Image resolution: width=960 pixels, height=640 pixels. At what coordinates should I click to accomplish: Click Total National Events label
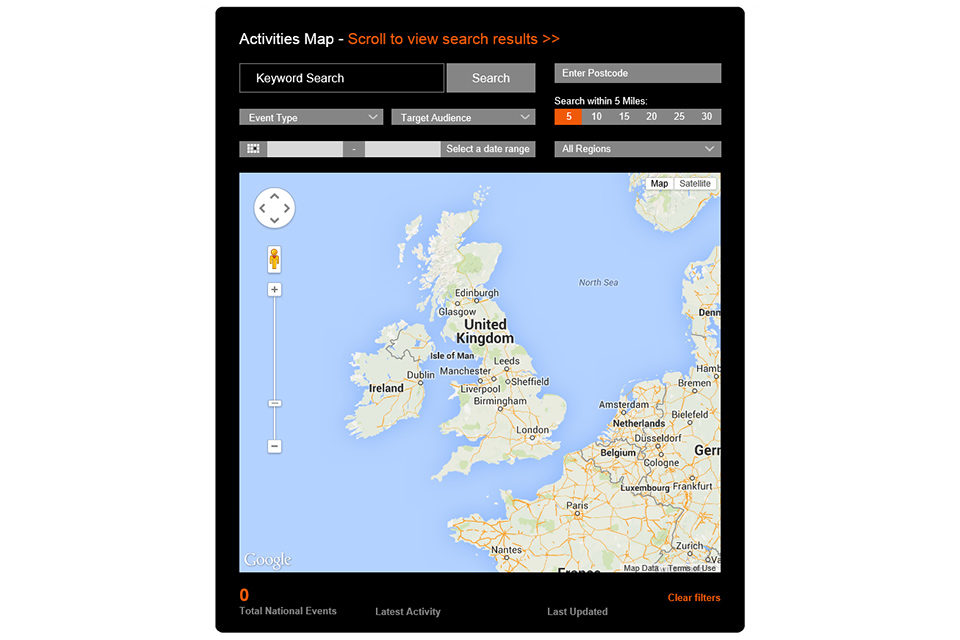(x=288, y=611)
